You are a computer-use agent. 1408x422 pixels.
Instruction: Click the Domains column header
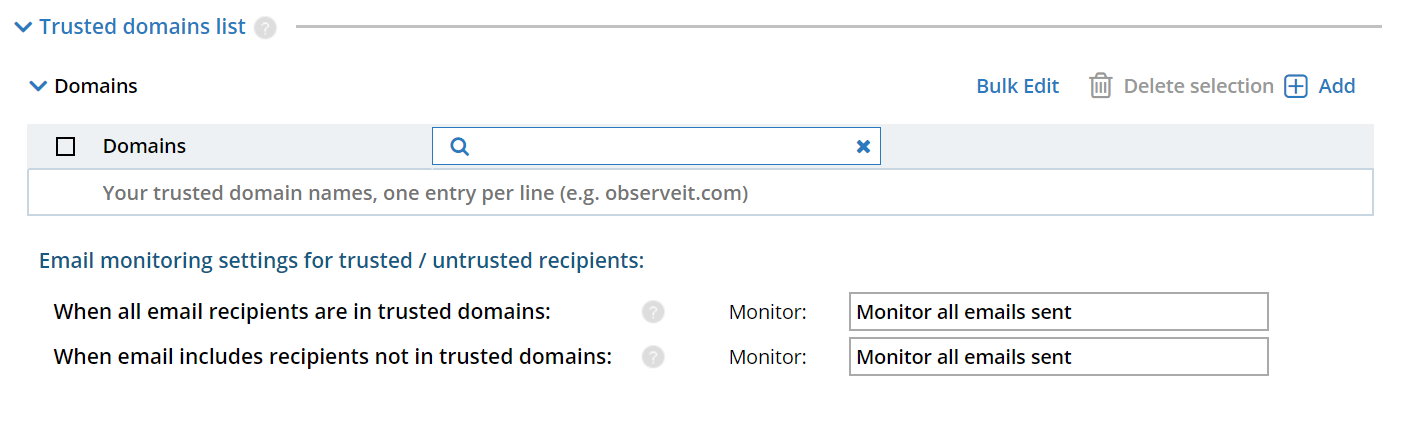144,146
